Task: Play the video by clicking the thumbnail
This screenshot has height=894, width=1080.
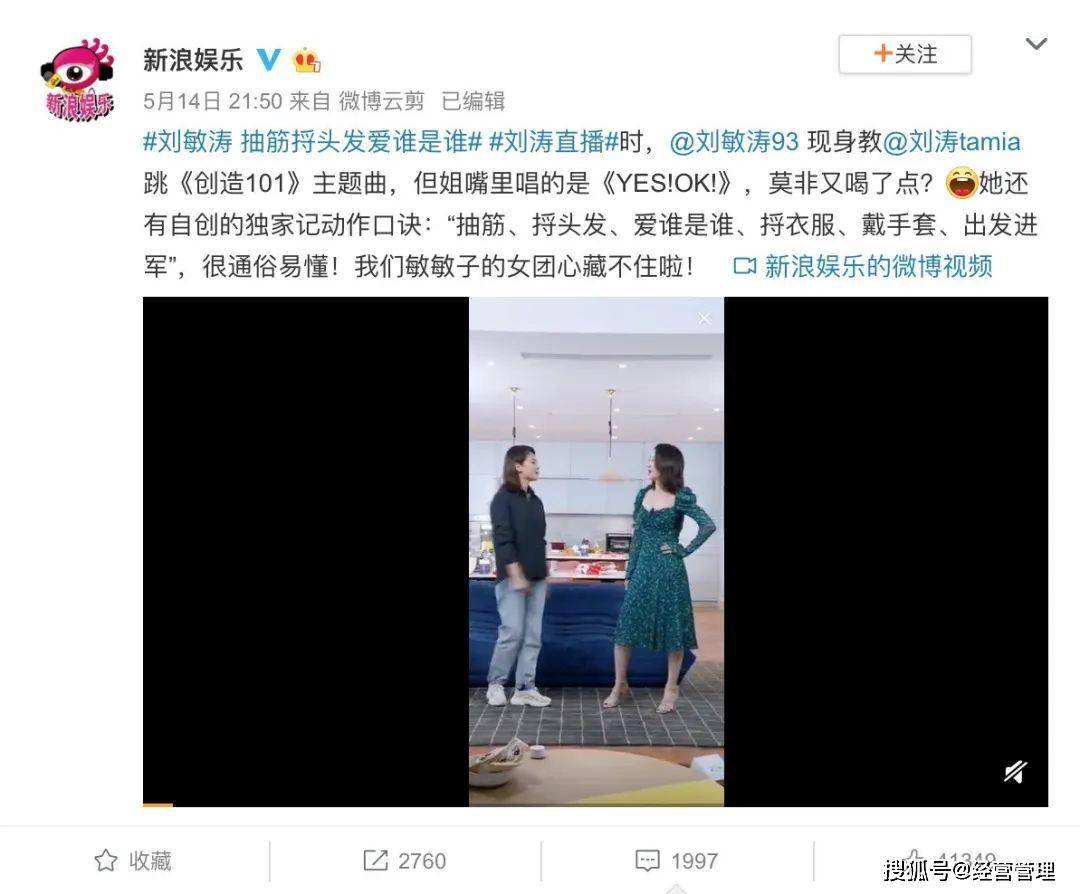Action: [x=596, y=552]
